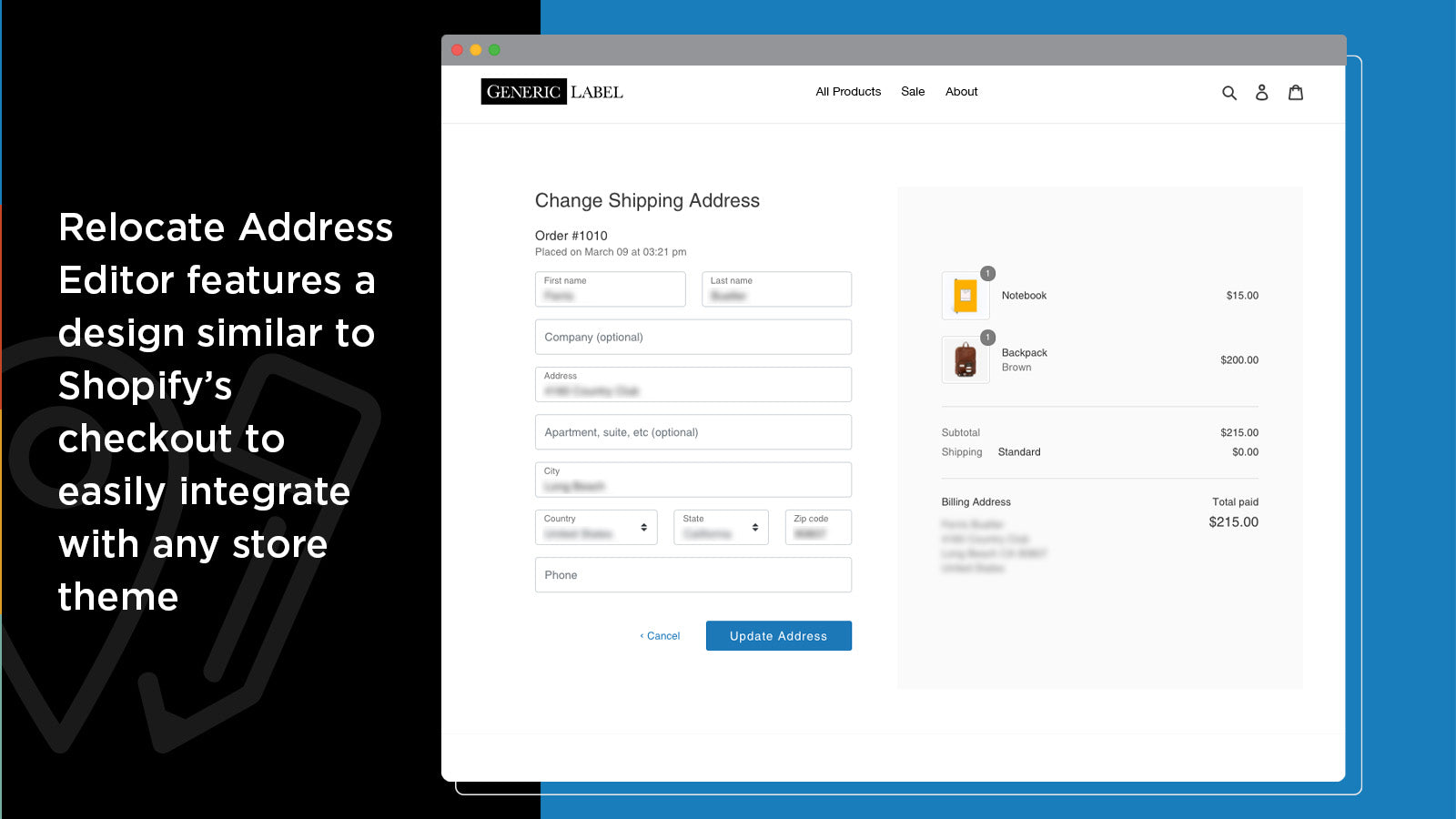
Task: Open the shopping cart icon
Action: (1296, 92)
